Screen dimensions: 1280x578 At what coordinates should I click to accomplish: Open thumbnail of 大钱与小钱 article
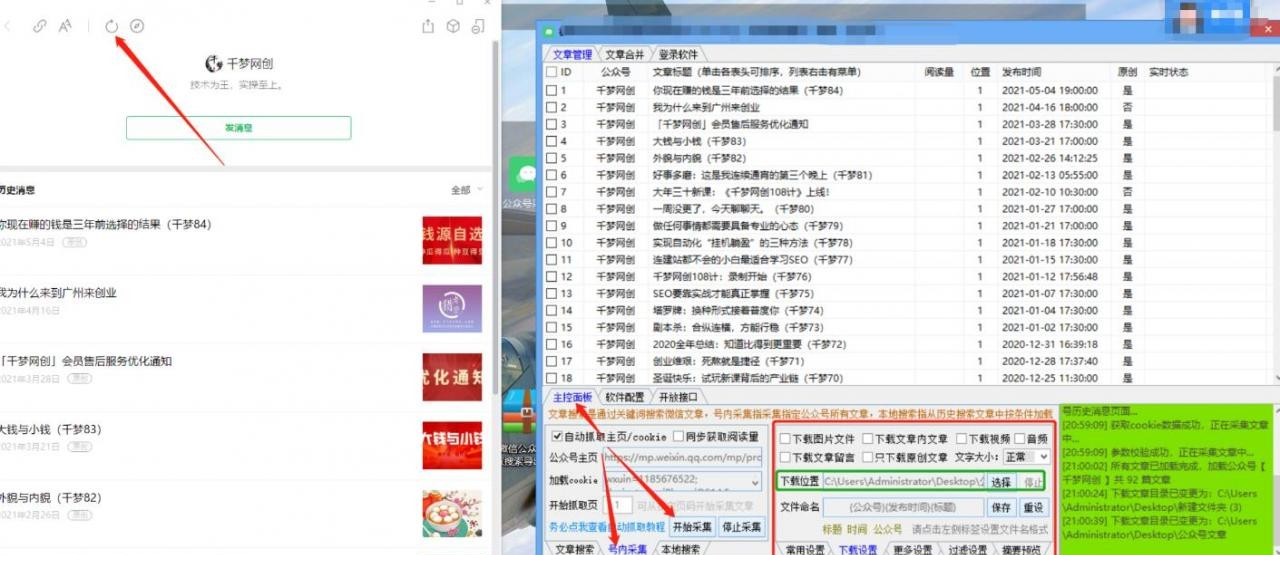tap(452, 445)
